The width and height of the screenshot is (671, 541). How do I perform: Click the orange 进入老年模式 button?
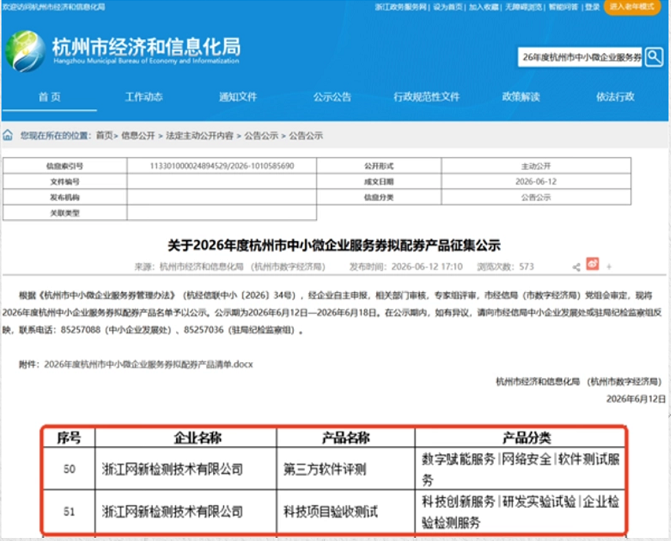coord(632,7)
